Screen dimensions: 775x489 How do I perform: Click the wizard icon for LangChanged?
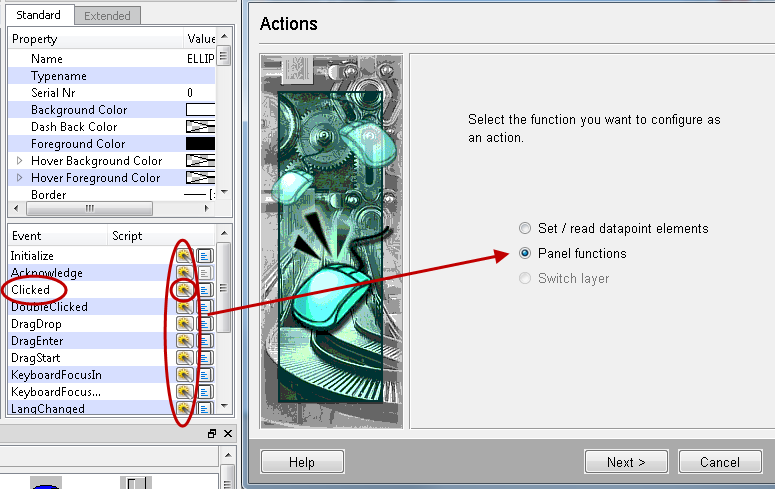(184, 409)
